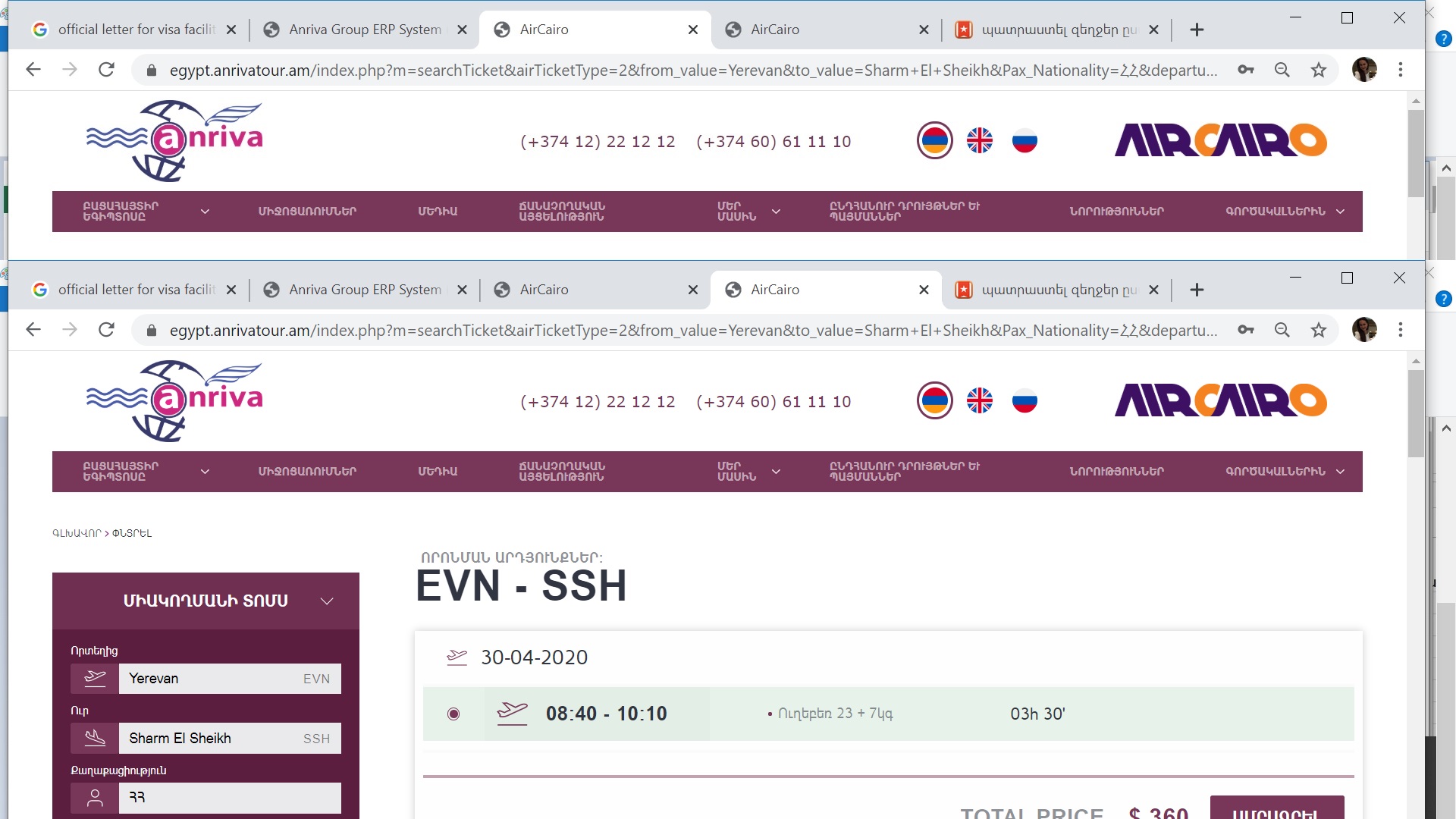1456x819 pixels.
Task: Reload page in front browser window
Action: coord(107,330)
